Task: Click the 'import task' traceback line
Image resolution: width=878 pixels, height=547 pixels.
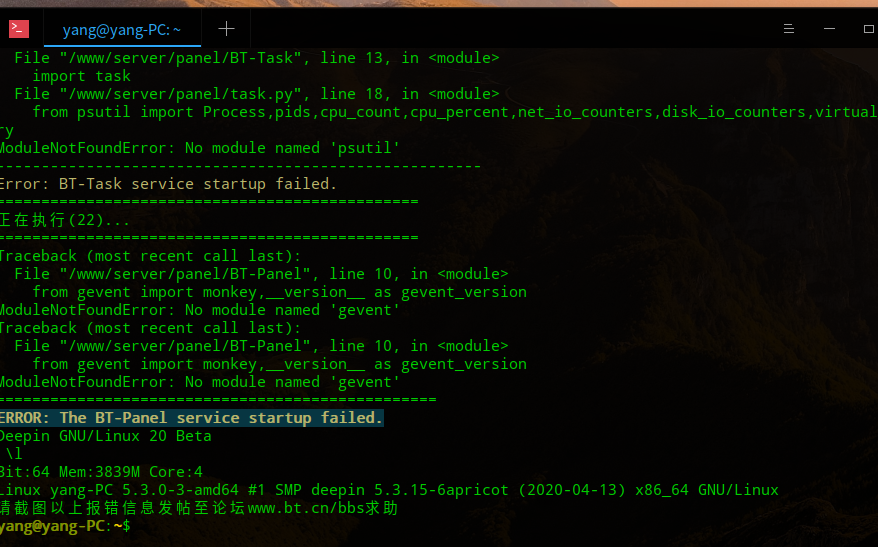Action: coord(81,76)
